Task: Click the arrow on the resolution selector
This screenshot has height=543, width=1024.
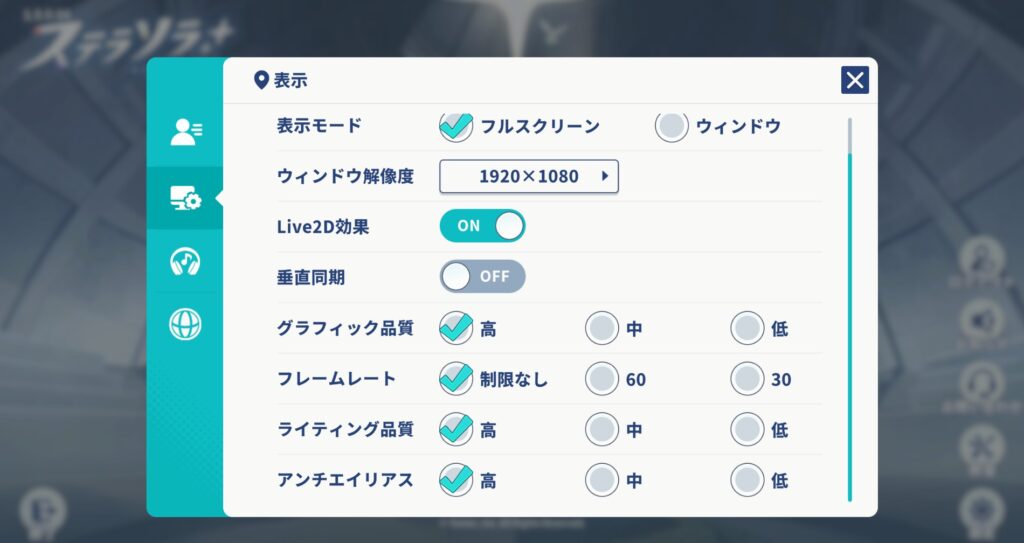Action: [x=605, y=176]
